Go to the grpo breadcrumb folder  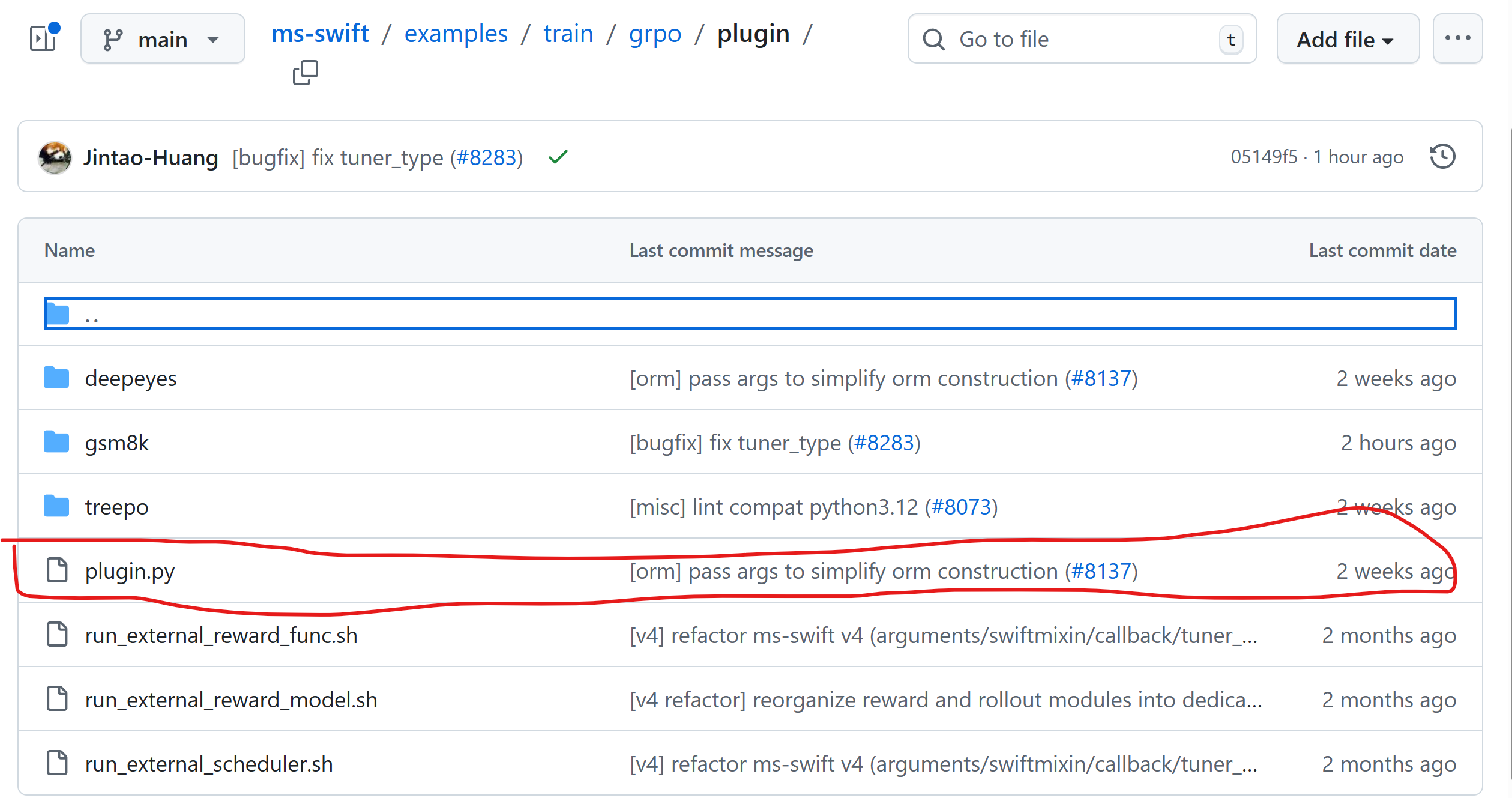655,34
